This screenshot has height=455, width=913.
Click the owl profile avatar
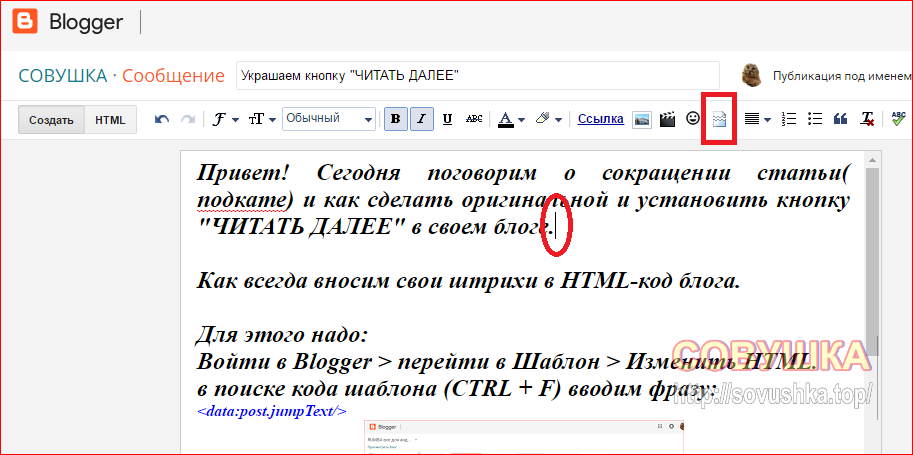point(752,75)
